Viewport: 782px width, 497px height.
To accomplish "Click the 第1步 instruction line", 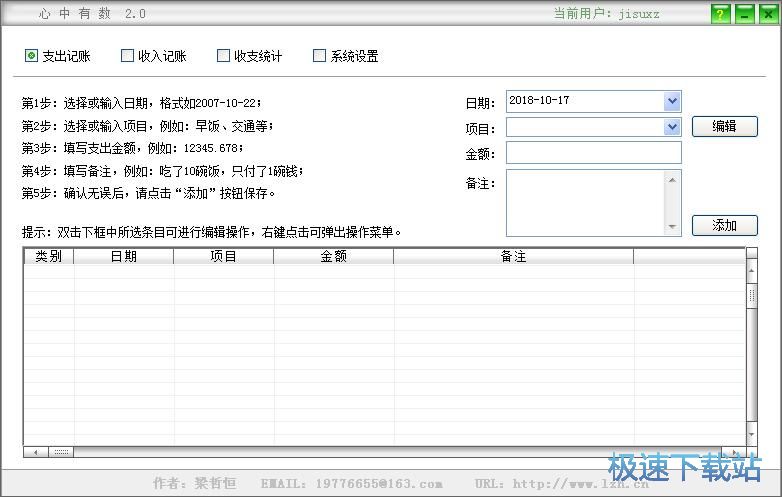I will tap(141, 103).
